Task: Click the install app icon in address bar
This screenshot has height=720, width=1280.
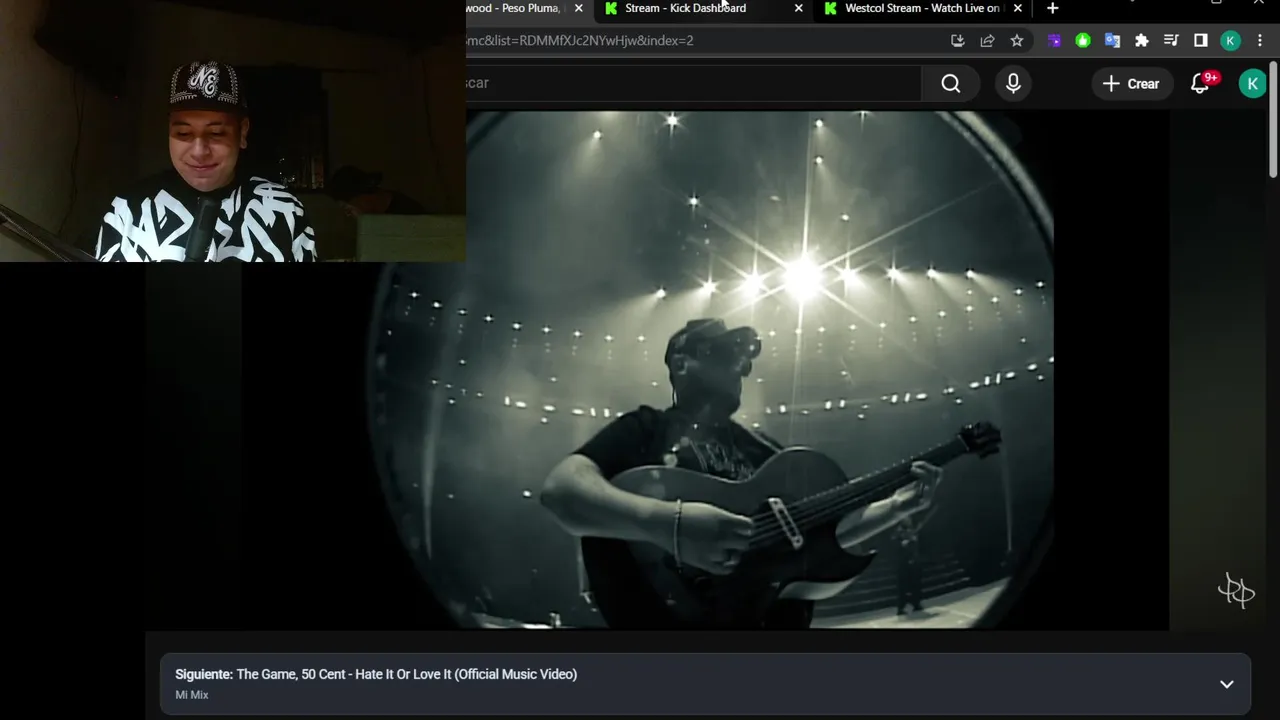Action: point(957,40)
